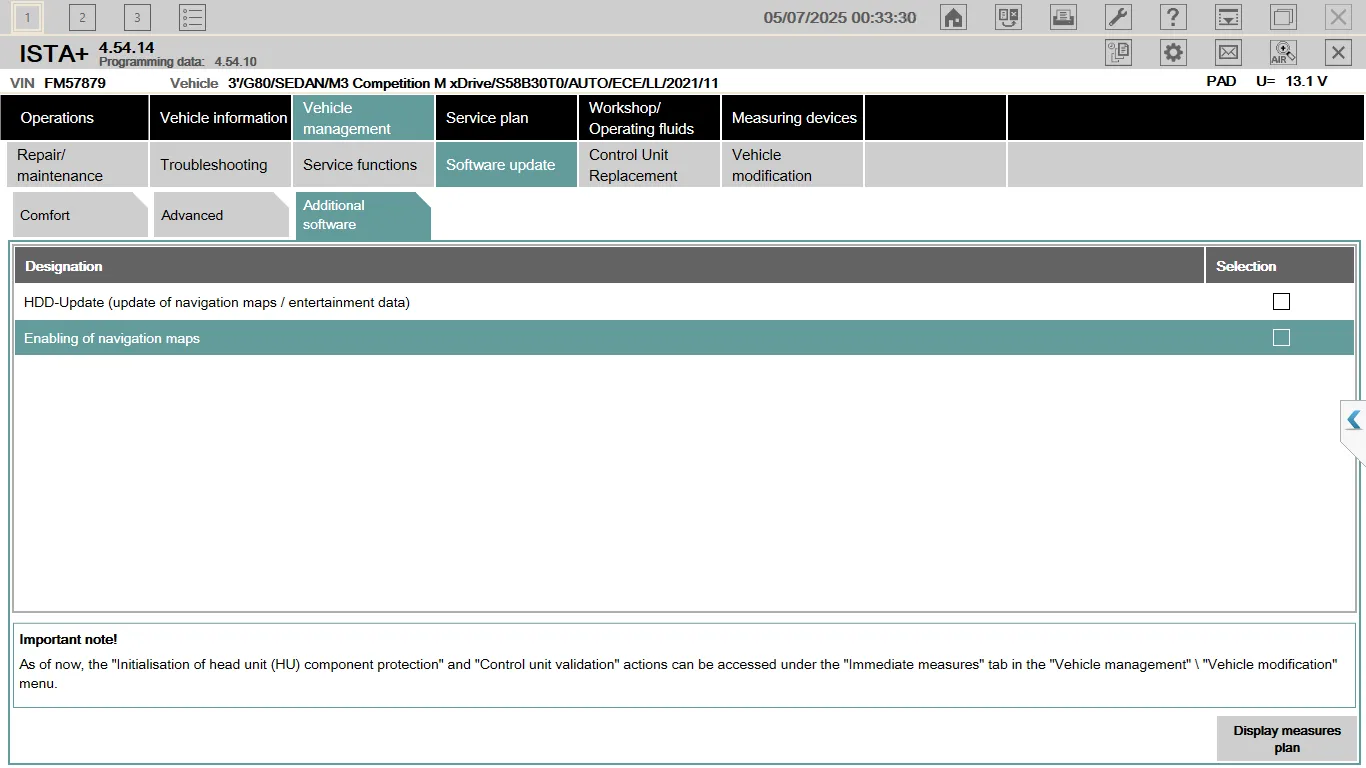Go to the home screen icon
Screen dimensions: 1366x768
[x=953, y=17]
